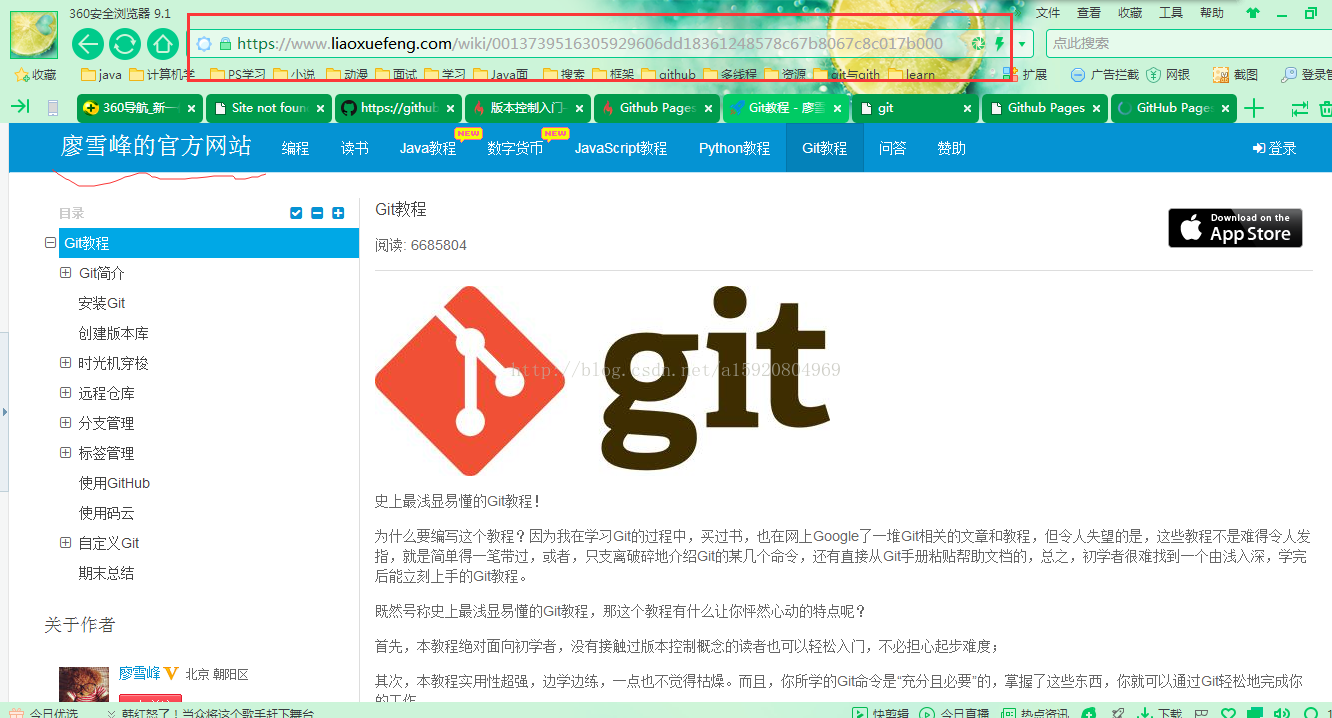Open 使用码云 in the table of contents
The width and height of the screenshot is (1332, 718).
click(106, 513)
